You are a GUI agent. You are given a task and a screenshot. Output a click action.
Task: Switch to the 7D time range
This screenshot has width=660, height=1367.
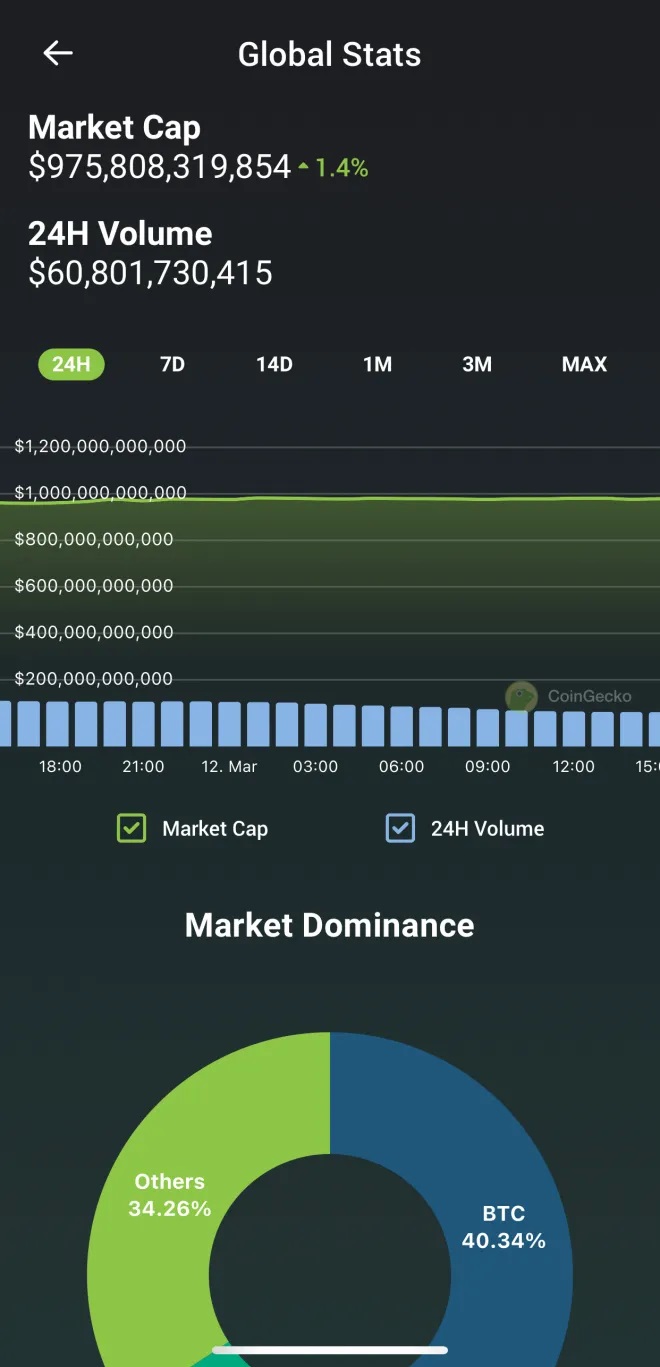click(173, 364)
